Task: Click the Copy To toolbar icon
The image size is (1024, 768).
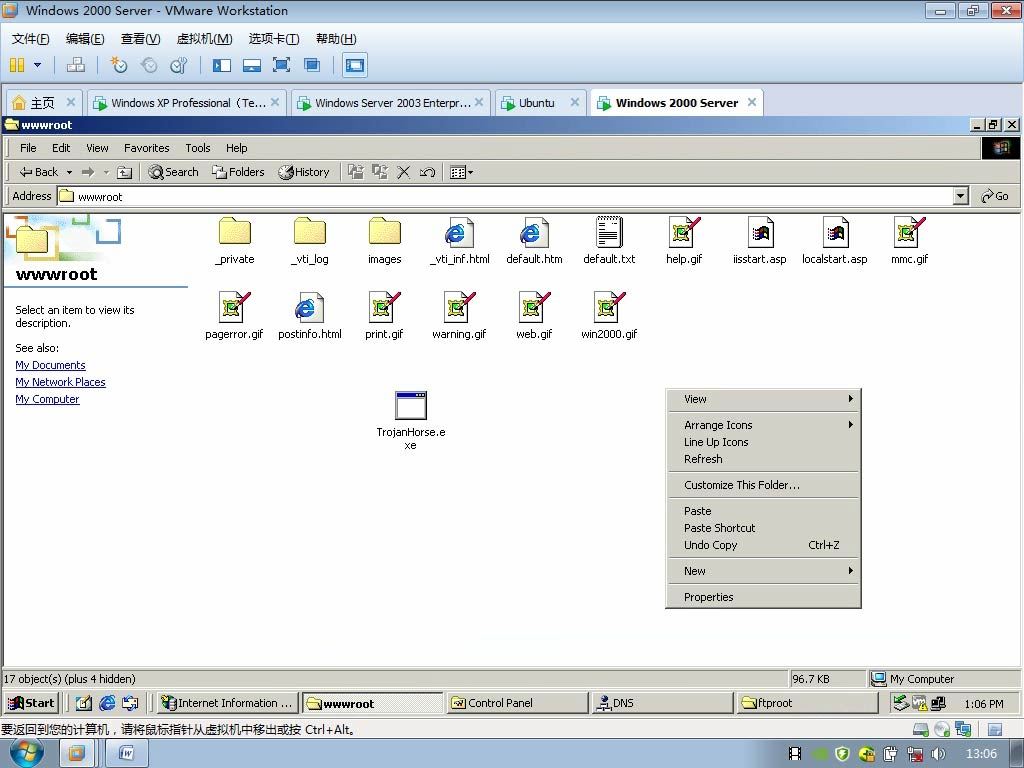Action: tap(380, 172)
